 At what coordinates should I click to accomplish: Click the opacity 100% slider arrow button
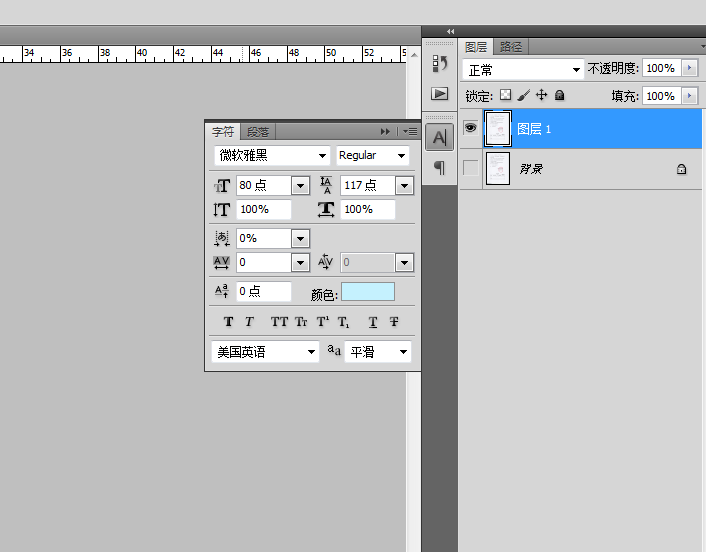[x=689, y=68]
